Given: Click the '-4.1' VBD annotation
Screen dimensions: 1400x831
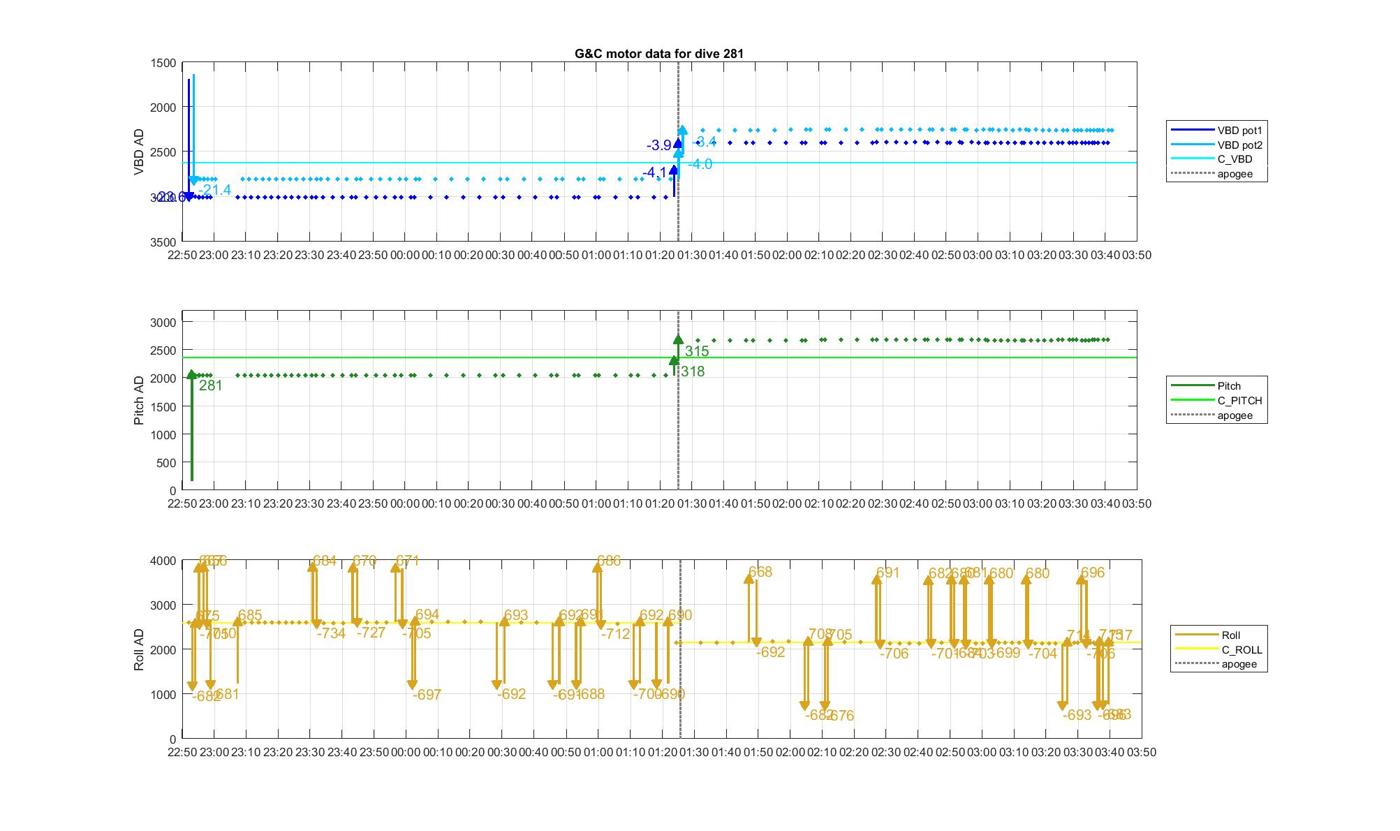Looking at the screenshot, I should tap(655, 173).
